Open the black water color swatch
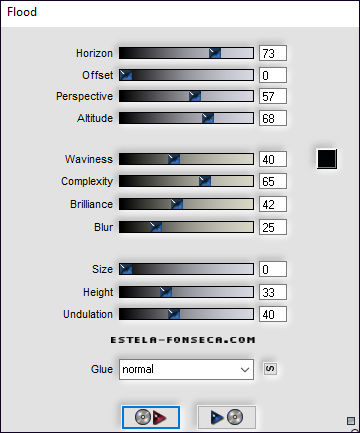 tap(327, 159)
